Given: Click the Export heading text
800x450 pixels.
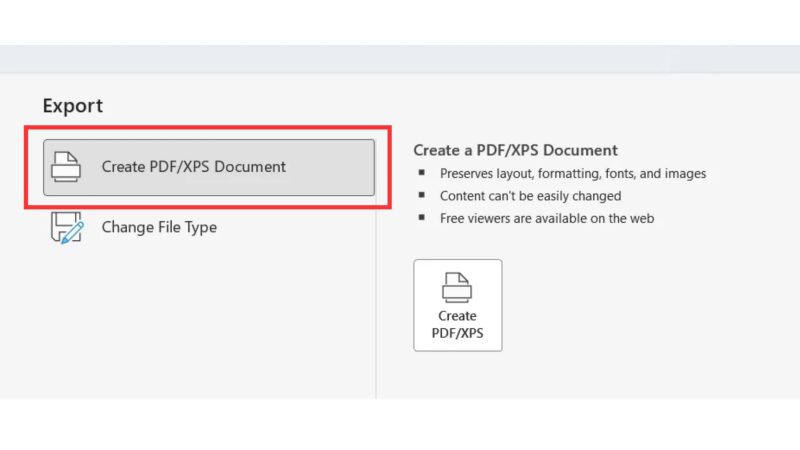Looking at the screenshot, I should 72,106.
